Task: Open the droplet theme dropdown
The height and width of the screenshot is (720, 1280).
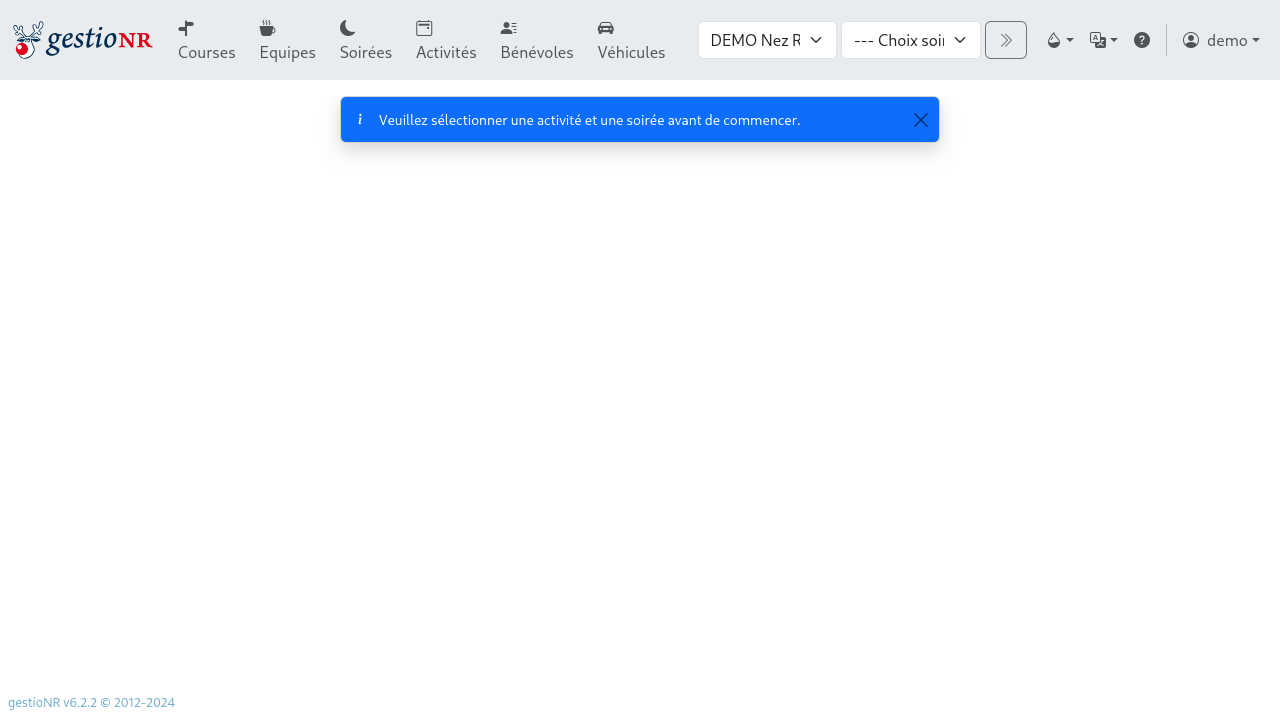Action: pos(1059,40)
